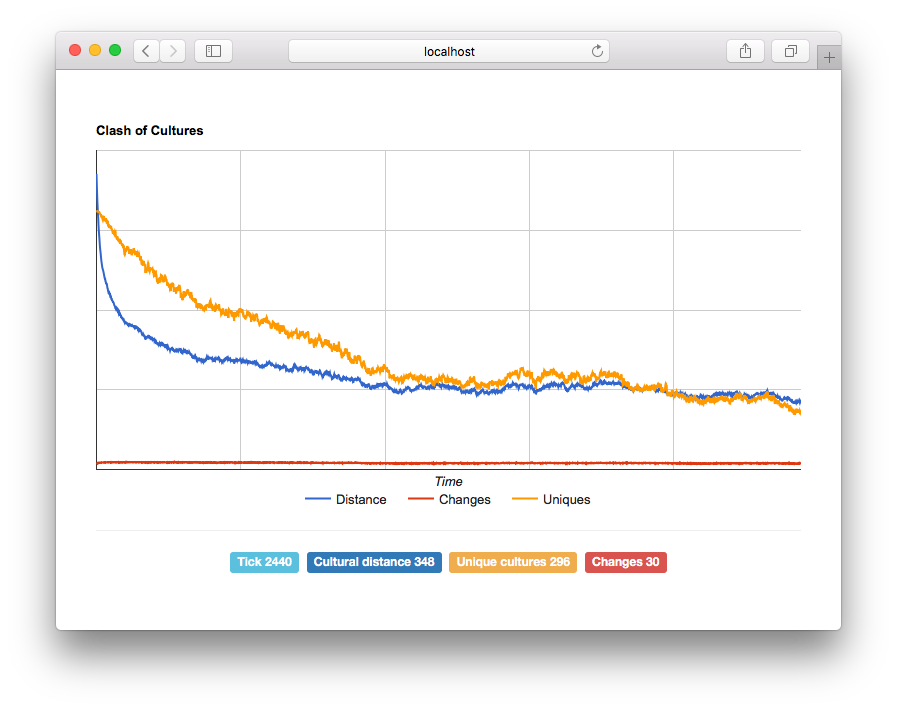The width and height of the screenshot is (897, 710).
Task: Hide the Uniques series via its legend entry
Action: tap(567, 499)
